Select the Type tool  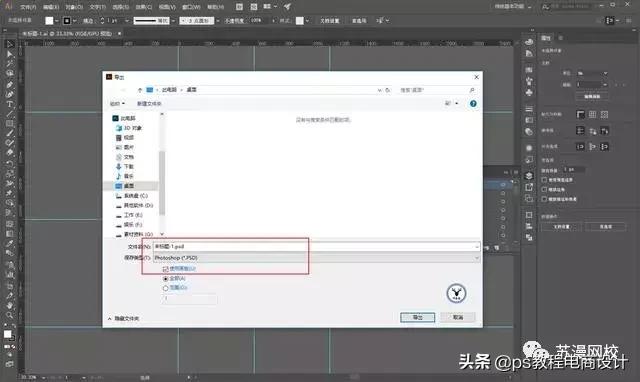pyautogui.click(x=10, y=104)
